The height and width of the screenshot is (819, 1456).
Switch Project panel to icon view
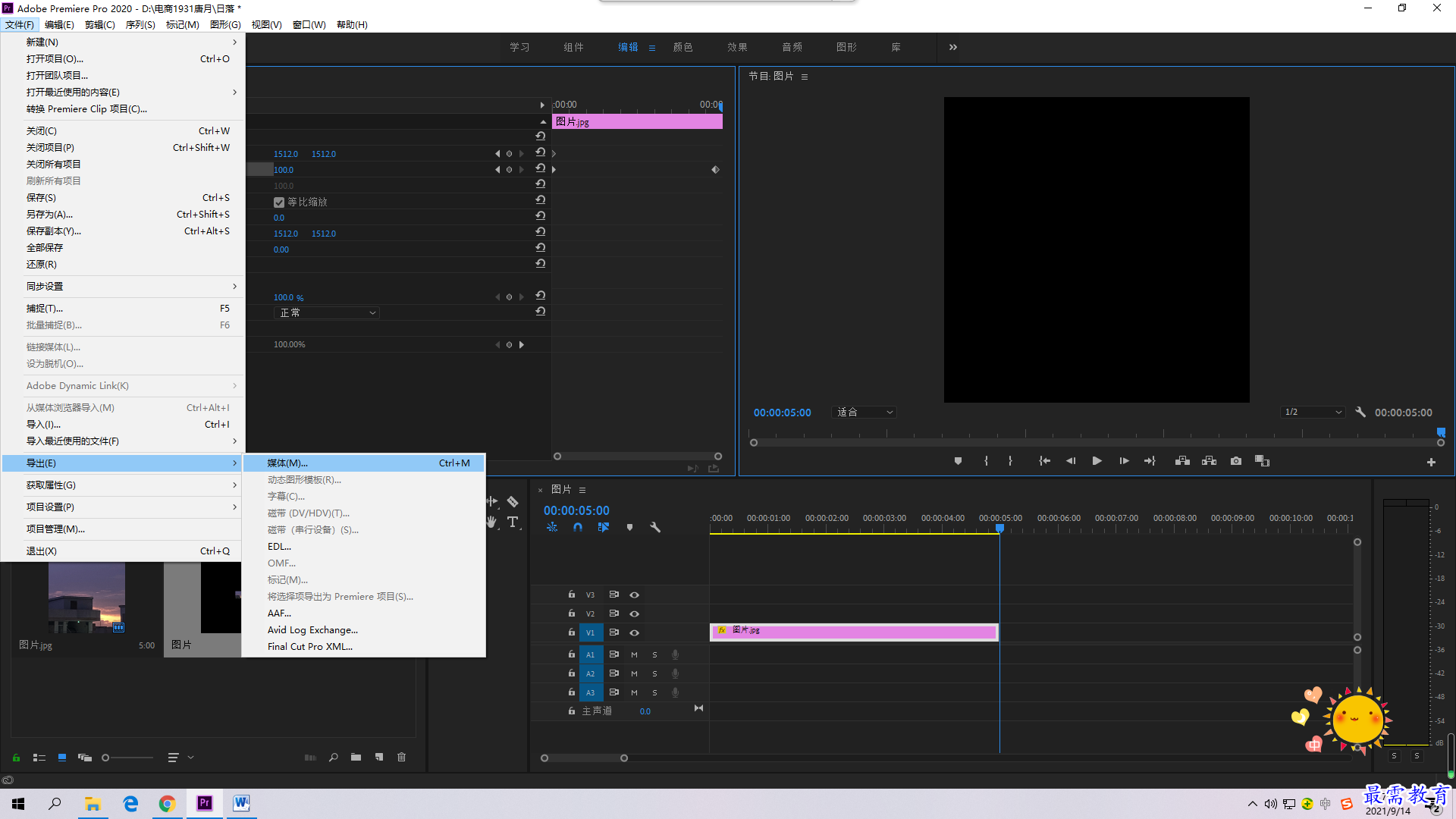[62, 757]
